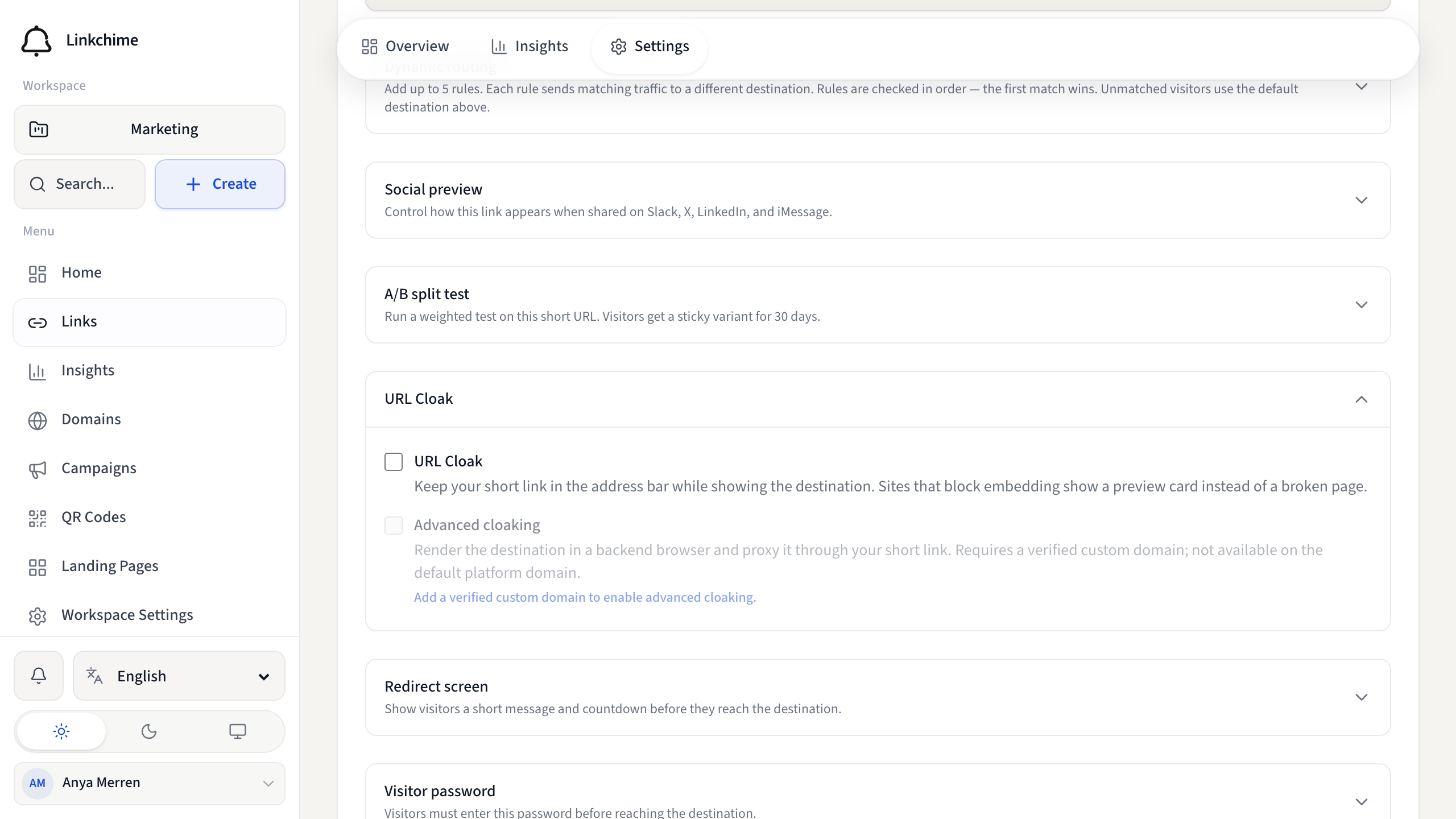The image size is (1456, 819).
Task: Click the search magnifier icon
Action: (38, 184)
